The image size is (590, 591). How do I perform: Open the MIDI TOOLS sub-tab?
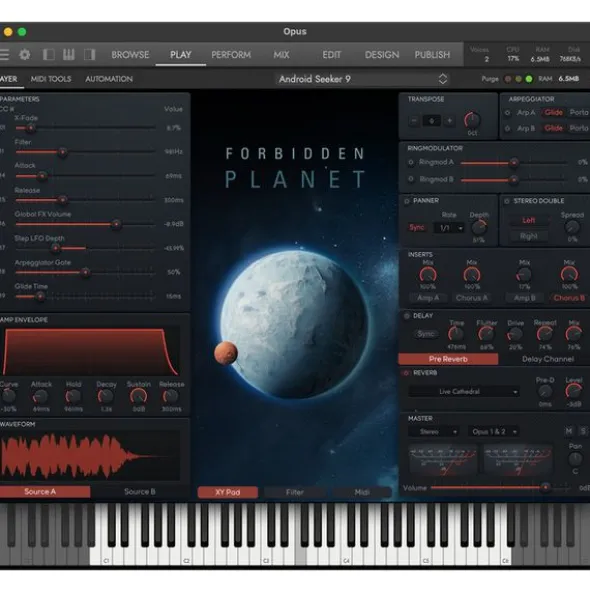point(51,79)
